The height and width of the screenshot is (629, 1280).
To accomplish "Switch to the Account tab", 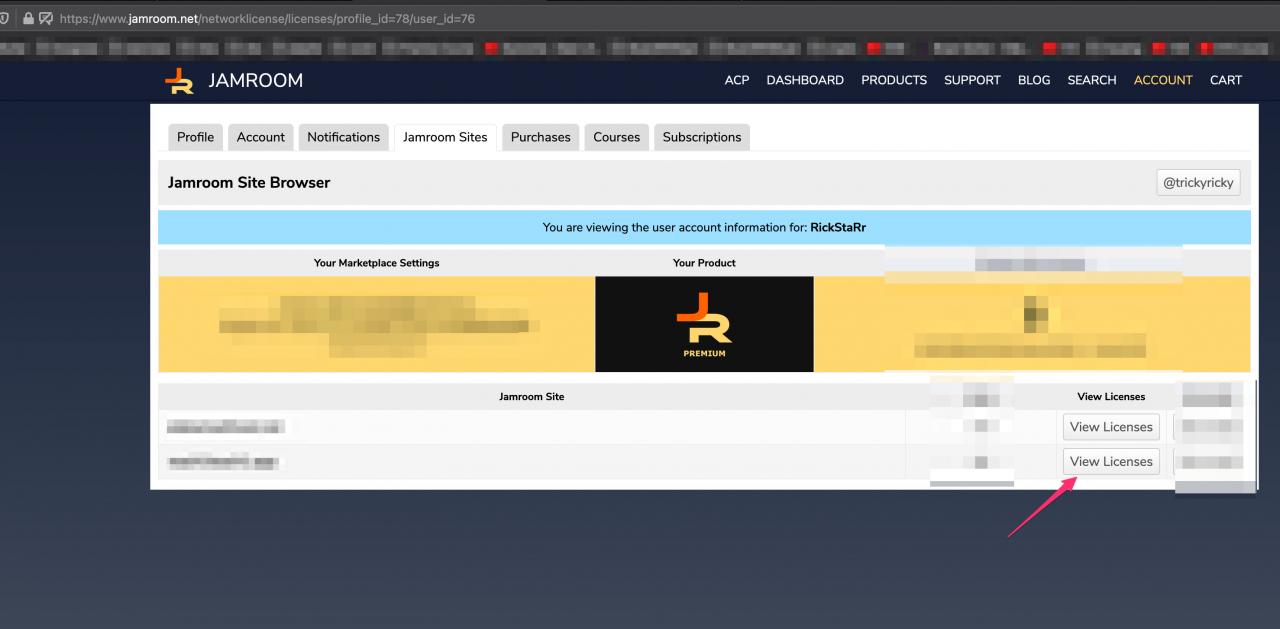I will click(261, 137).
